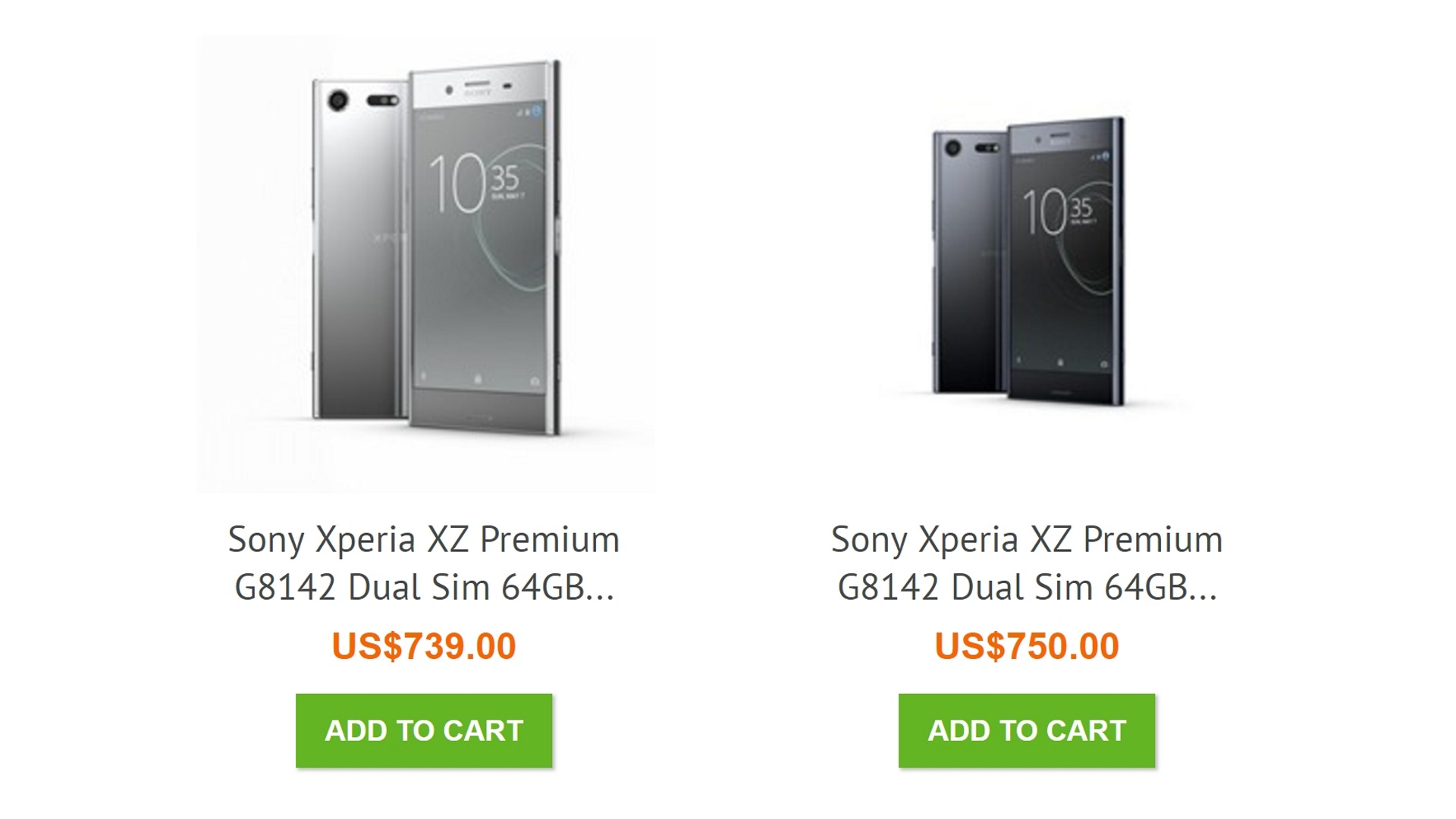Screen dimensions: 1456x819
Task: Click the US$750.00 price text
Action: coord(1027,646)
